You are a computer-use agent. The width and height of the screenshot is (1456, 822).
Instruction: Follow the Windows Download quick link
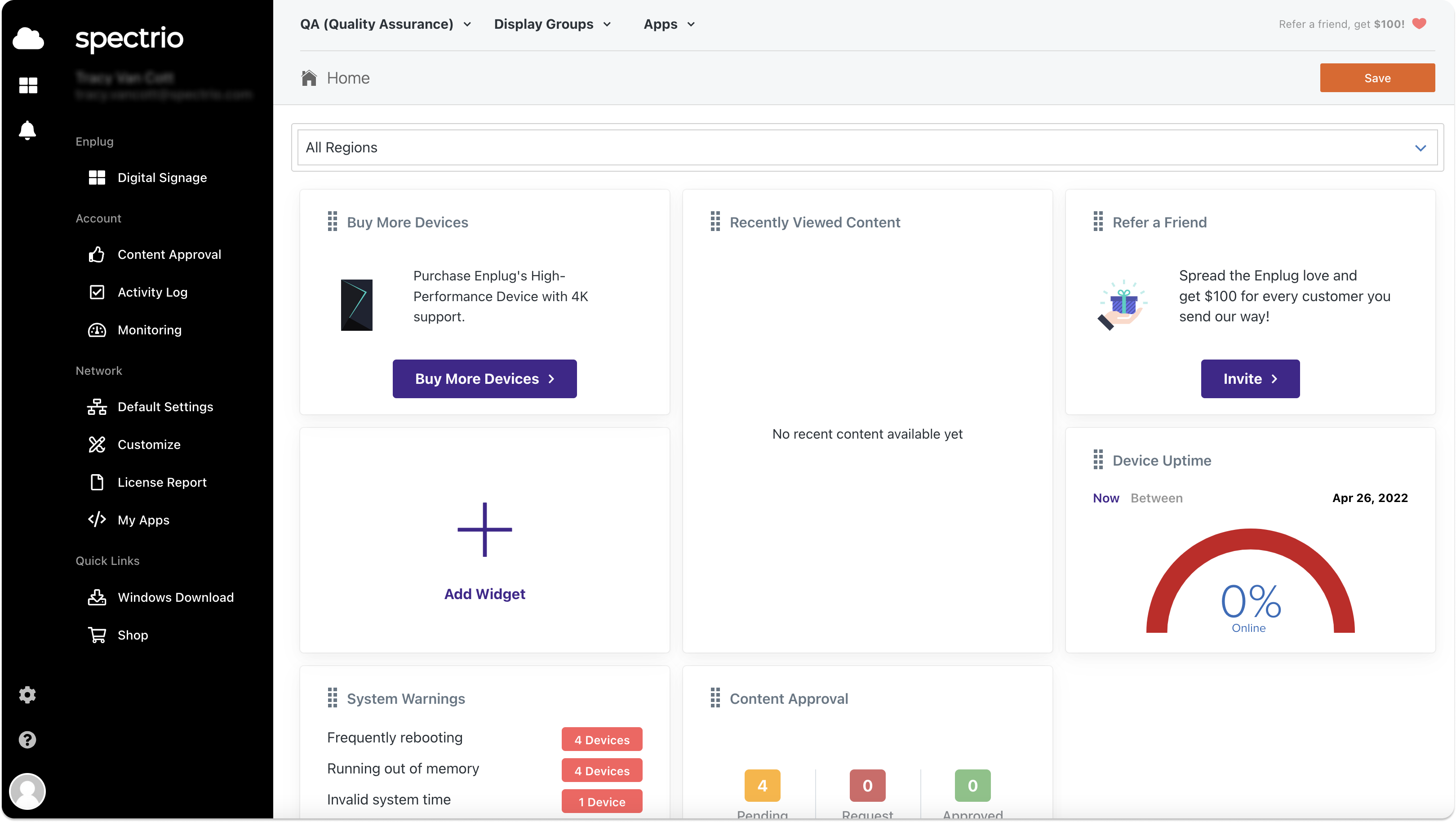tap(175, 598)
